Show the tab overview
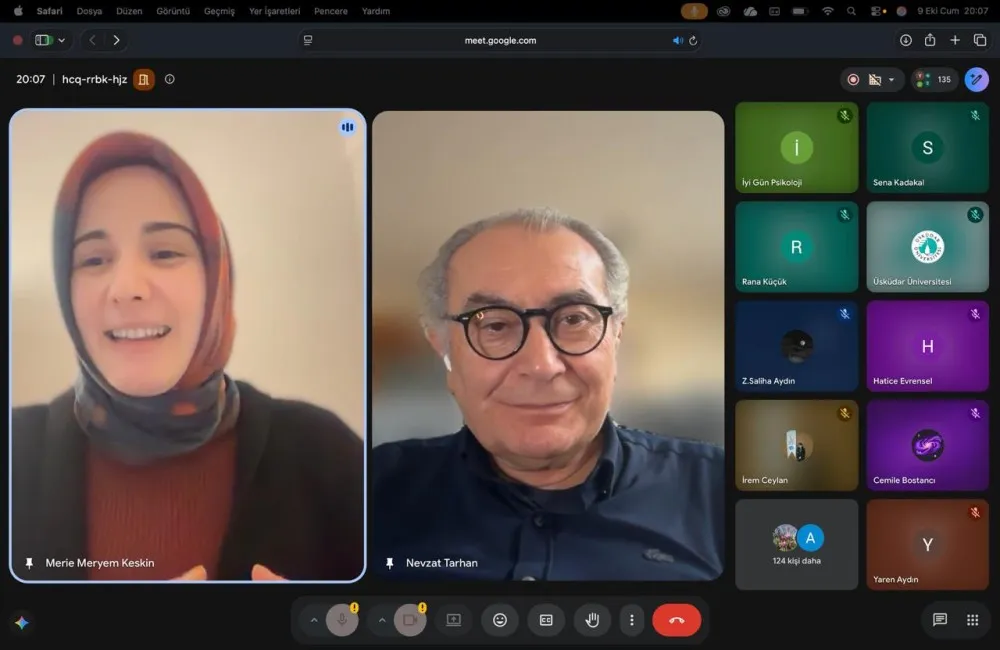Viewport: 1000px width, 650px height. 980,40
